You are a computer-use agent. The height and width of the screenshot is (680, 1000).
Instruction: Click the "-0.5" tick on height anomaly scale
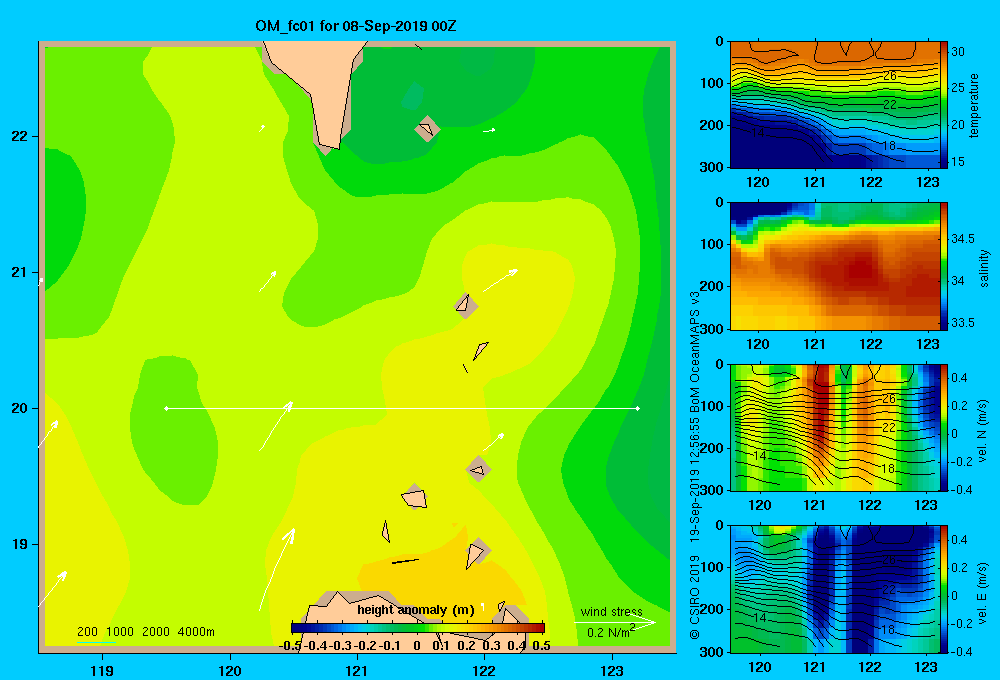tap(290, 646)
